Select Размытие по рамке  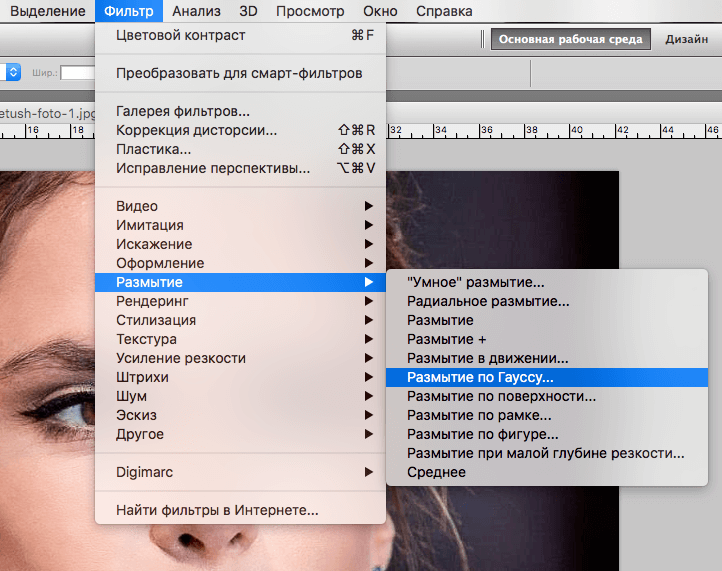tap(547, 415)
